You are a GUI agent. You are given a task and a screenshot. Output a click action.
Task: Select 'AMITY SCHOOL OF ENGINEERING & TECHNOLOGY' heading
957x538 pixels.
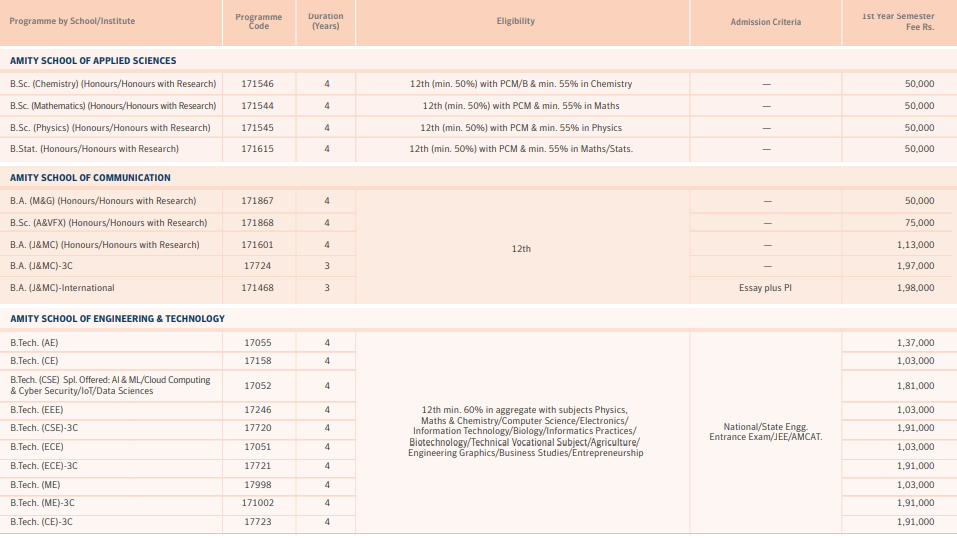[x=117, y=319]
